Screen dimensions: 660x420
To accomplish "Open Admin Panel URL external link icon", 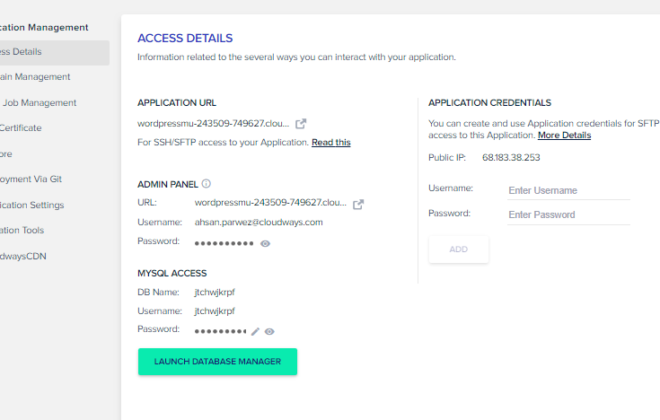I will pyautogui.click(x=358, y=204).
